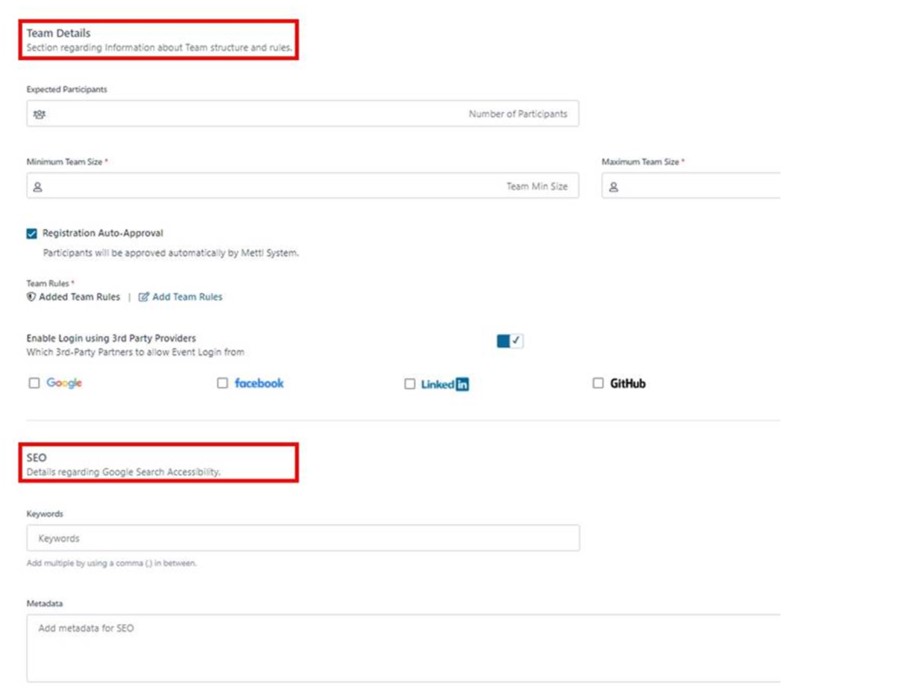Click the Google logo
This screenshot has height=692, width=909.
pyautogui.click(x=64, y=383)
